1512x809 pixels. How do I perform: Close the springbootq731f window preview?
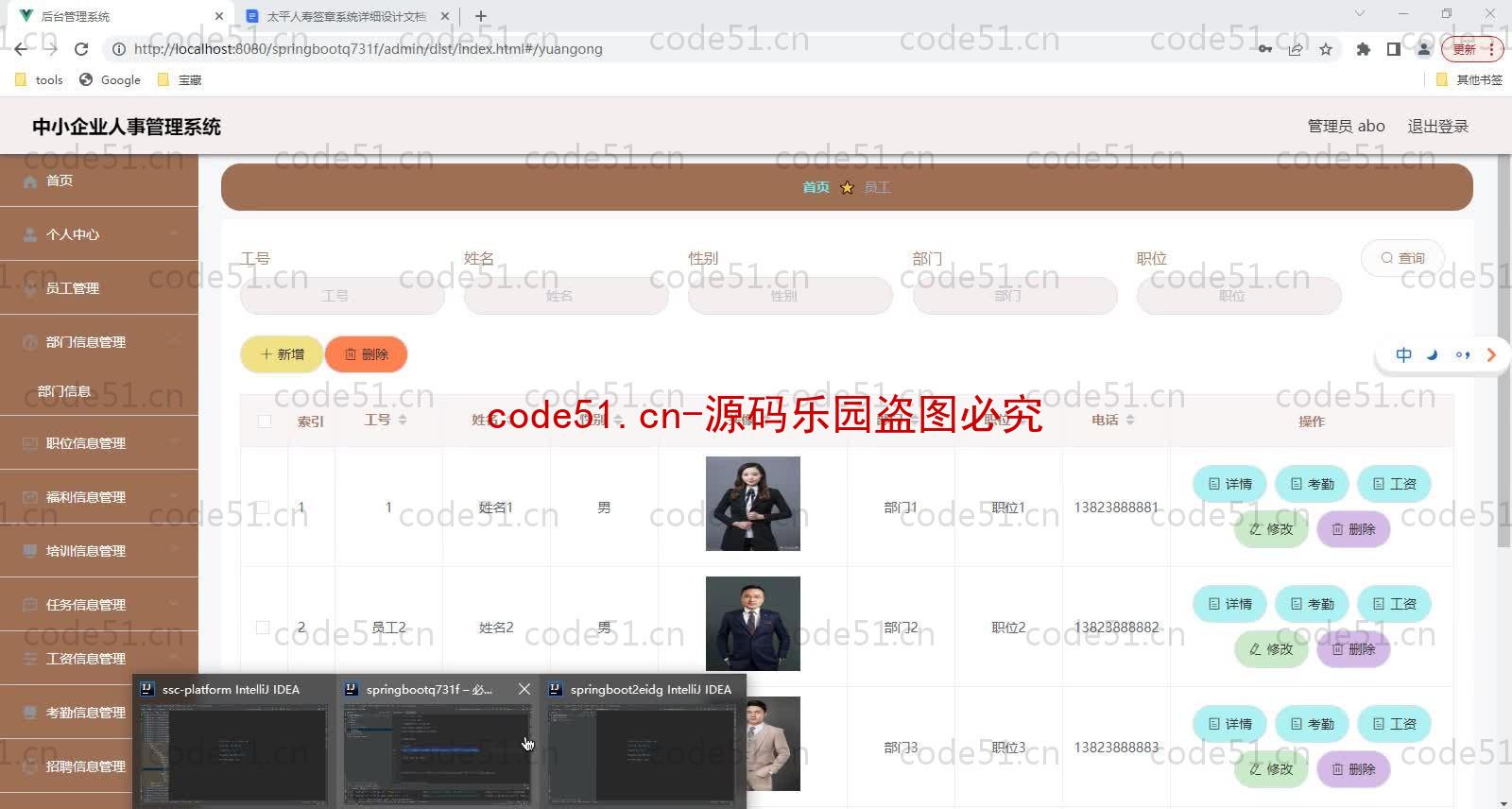tap(524, 690)
